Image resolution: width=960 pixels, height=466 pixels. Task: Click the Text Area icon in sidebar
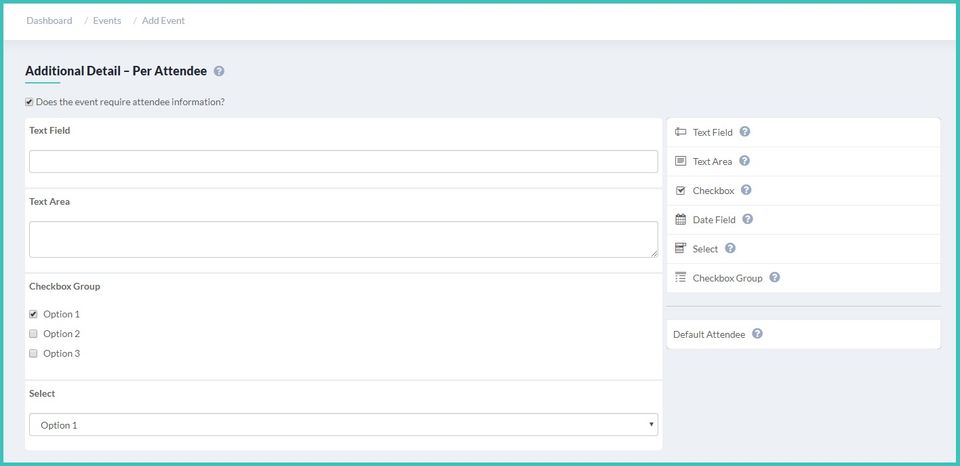[681, 161]
